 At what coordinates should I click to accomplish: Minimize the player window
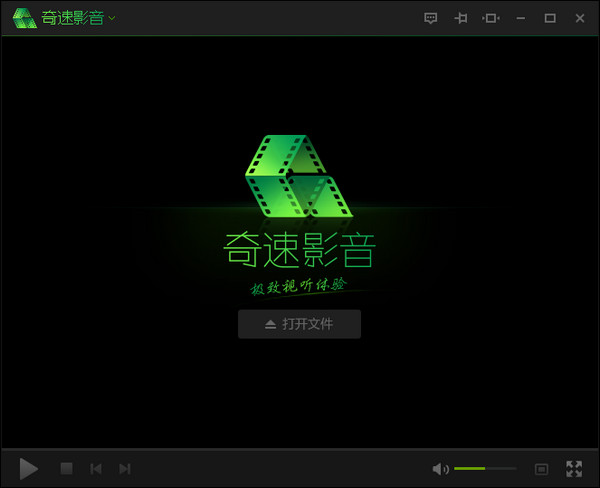click(x=520, y=18)
